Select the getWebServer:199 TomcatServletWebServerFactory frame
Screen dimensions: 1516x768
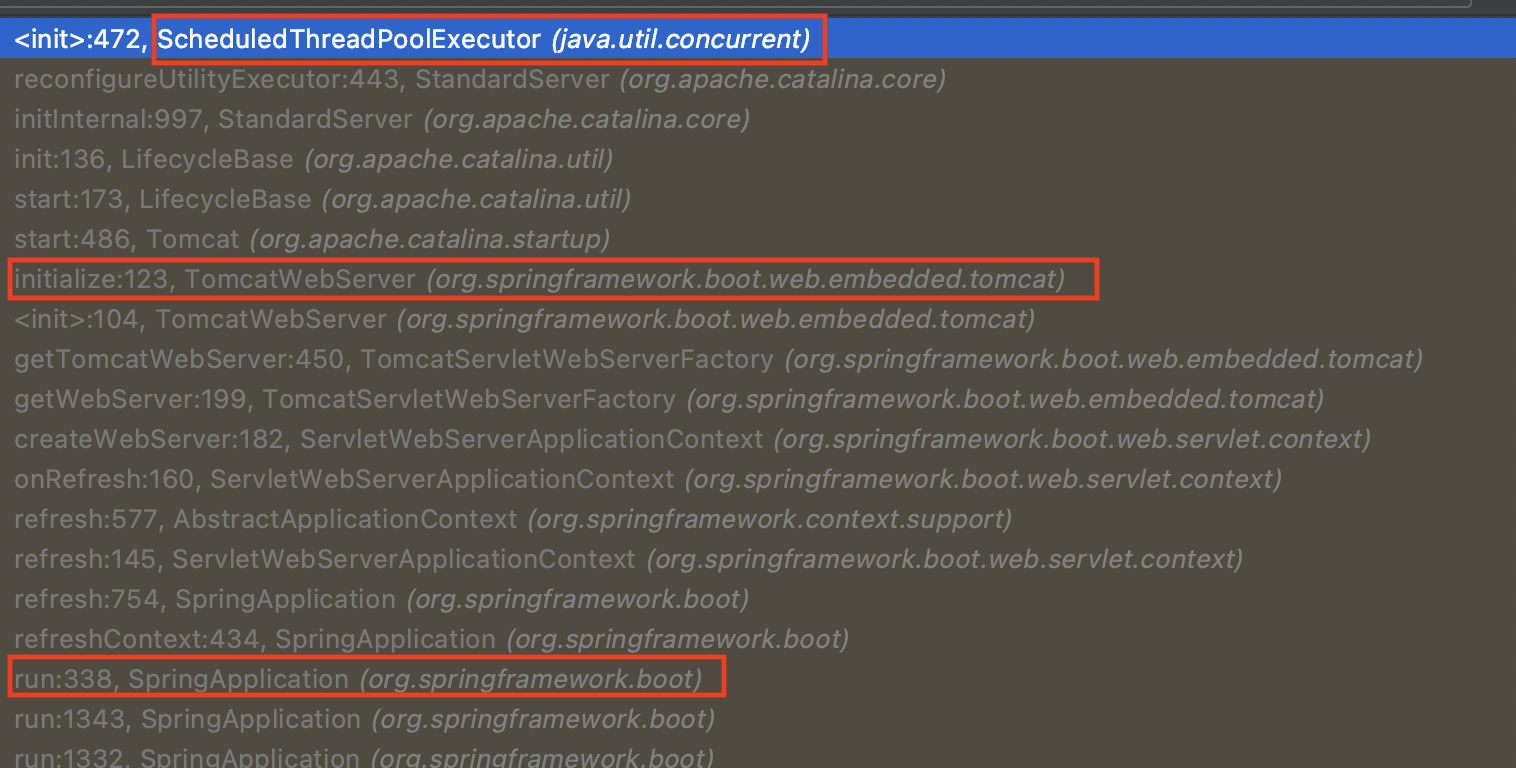click(x=758, y=399)
